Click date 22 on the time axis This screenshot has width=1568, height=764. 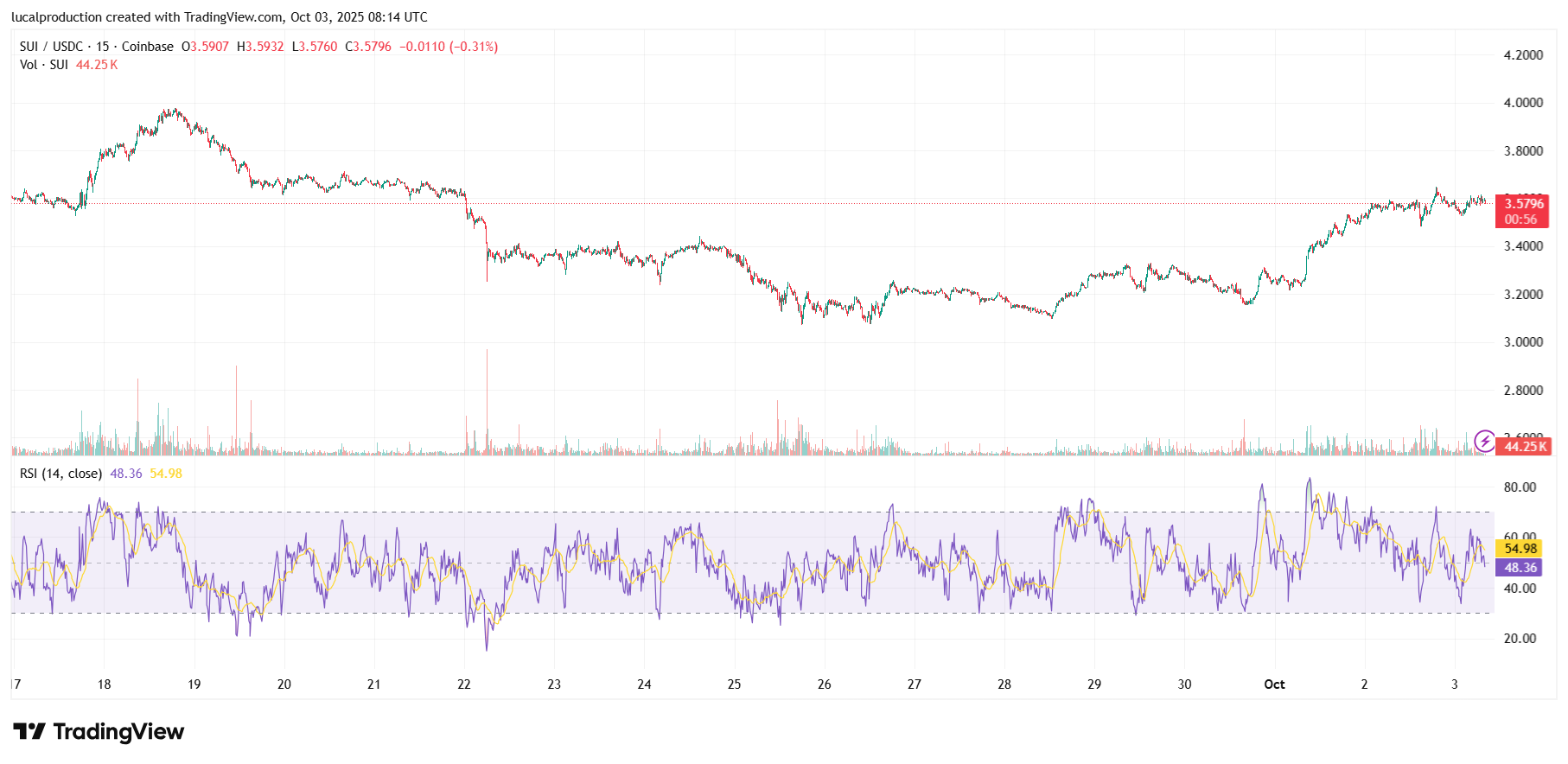tap(464, 684)
